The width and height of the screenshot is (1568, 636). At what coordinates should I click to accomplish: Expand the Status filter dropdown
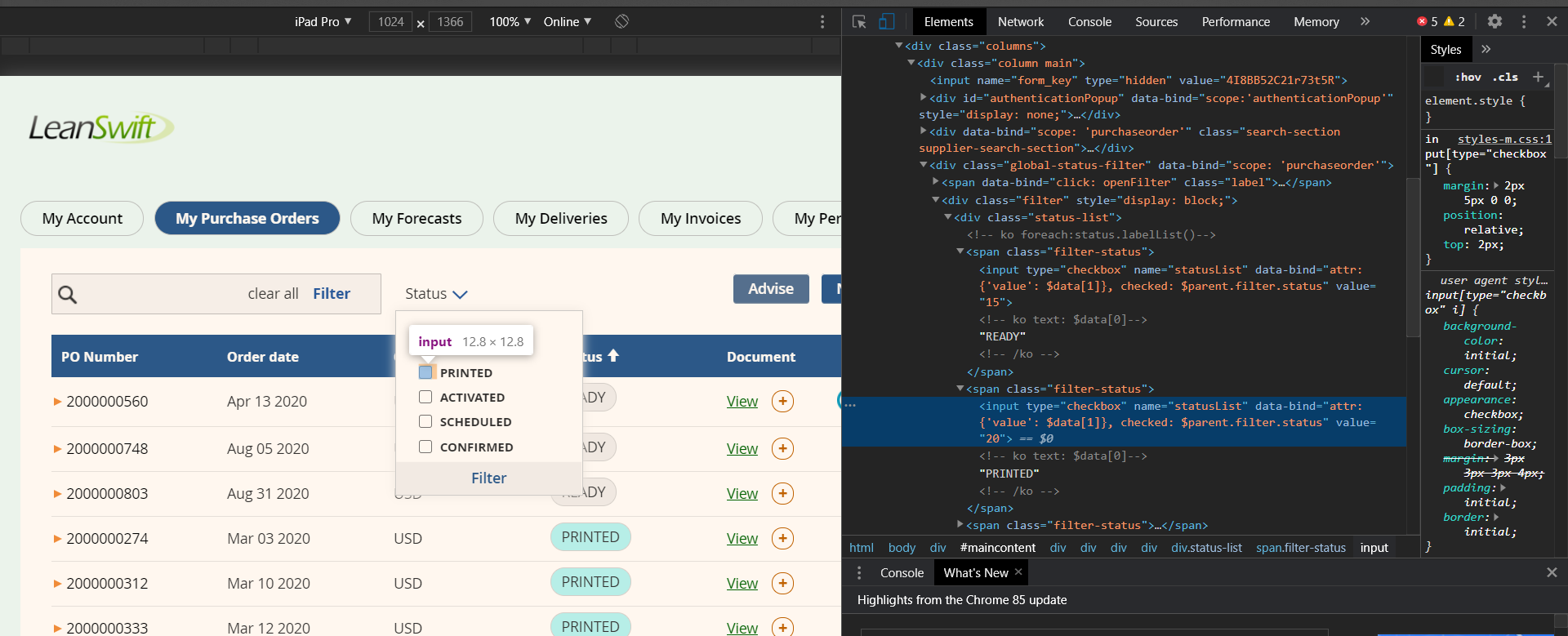pos(436,294)
